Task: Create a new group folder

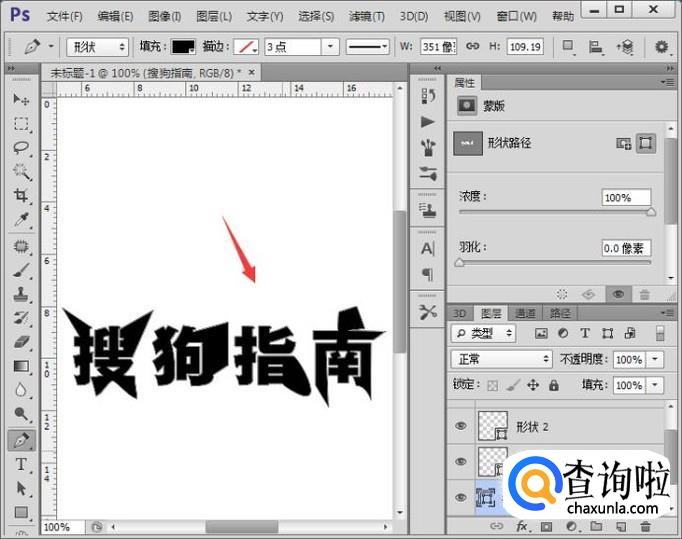Action: pyautogui.click(x=596, y=526)
